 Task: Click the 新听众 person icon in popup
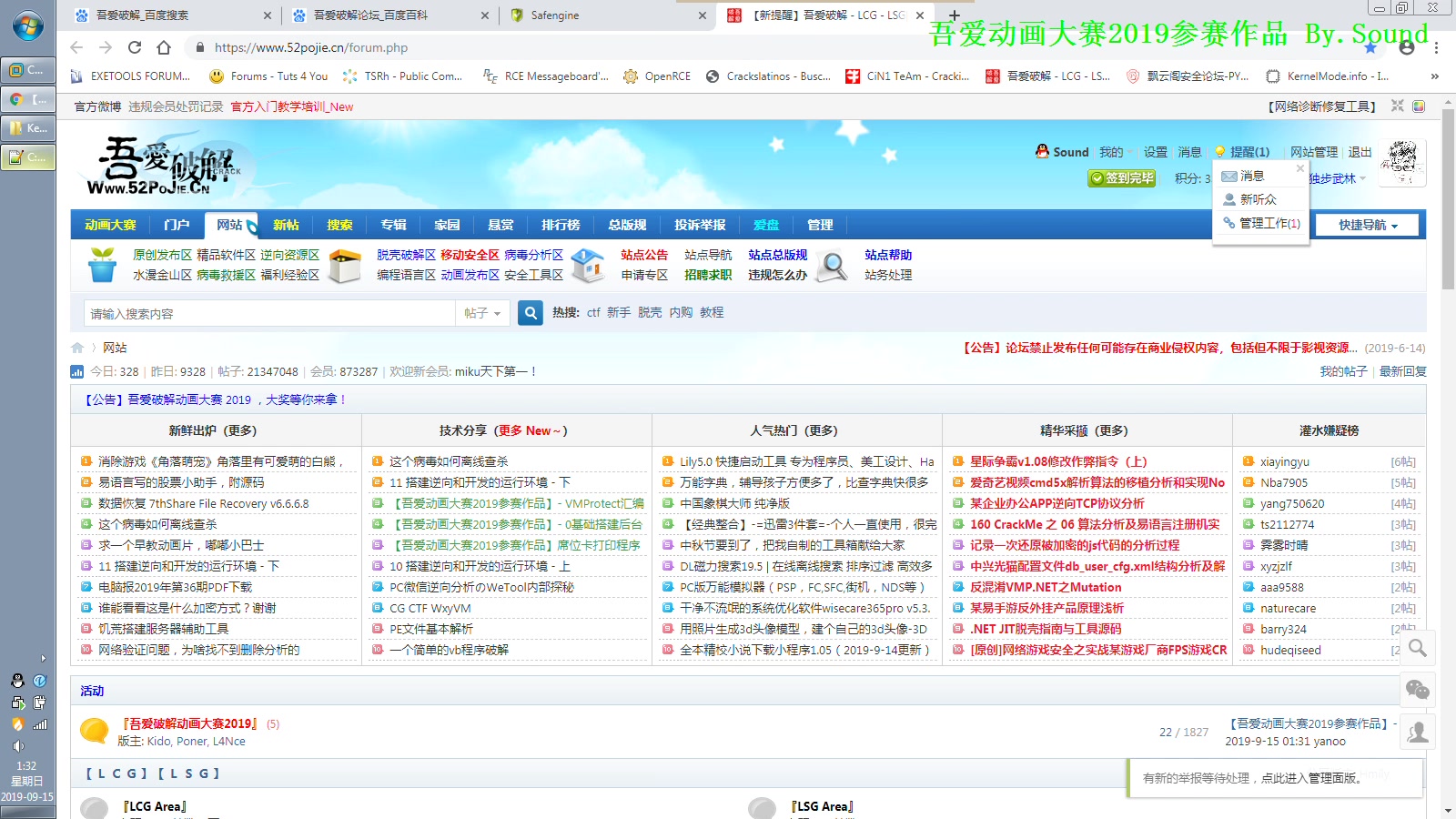point(1228,199)
